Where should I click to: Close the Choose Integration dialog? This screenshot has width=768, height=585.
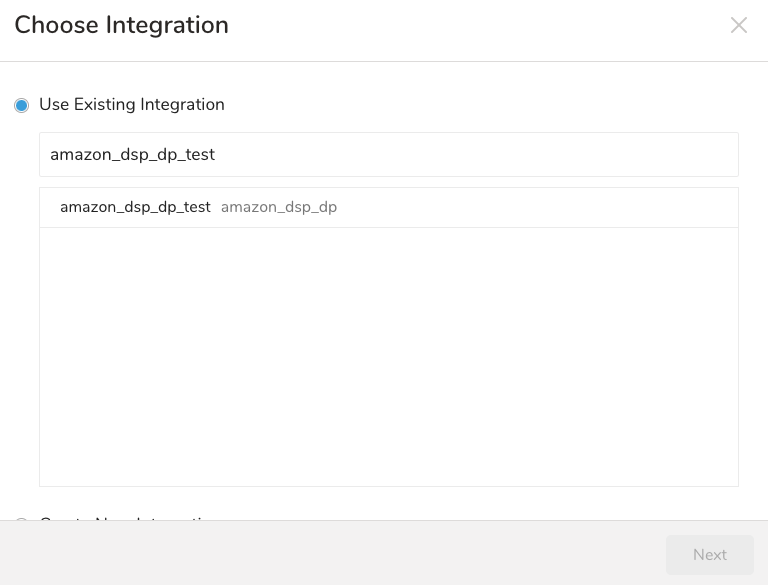pyautogui.click(x=738, y=25)
